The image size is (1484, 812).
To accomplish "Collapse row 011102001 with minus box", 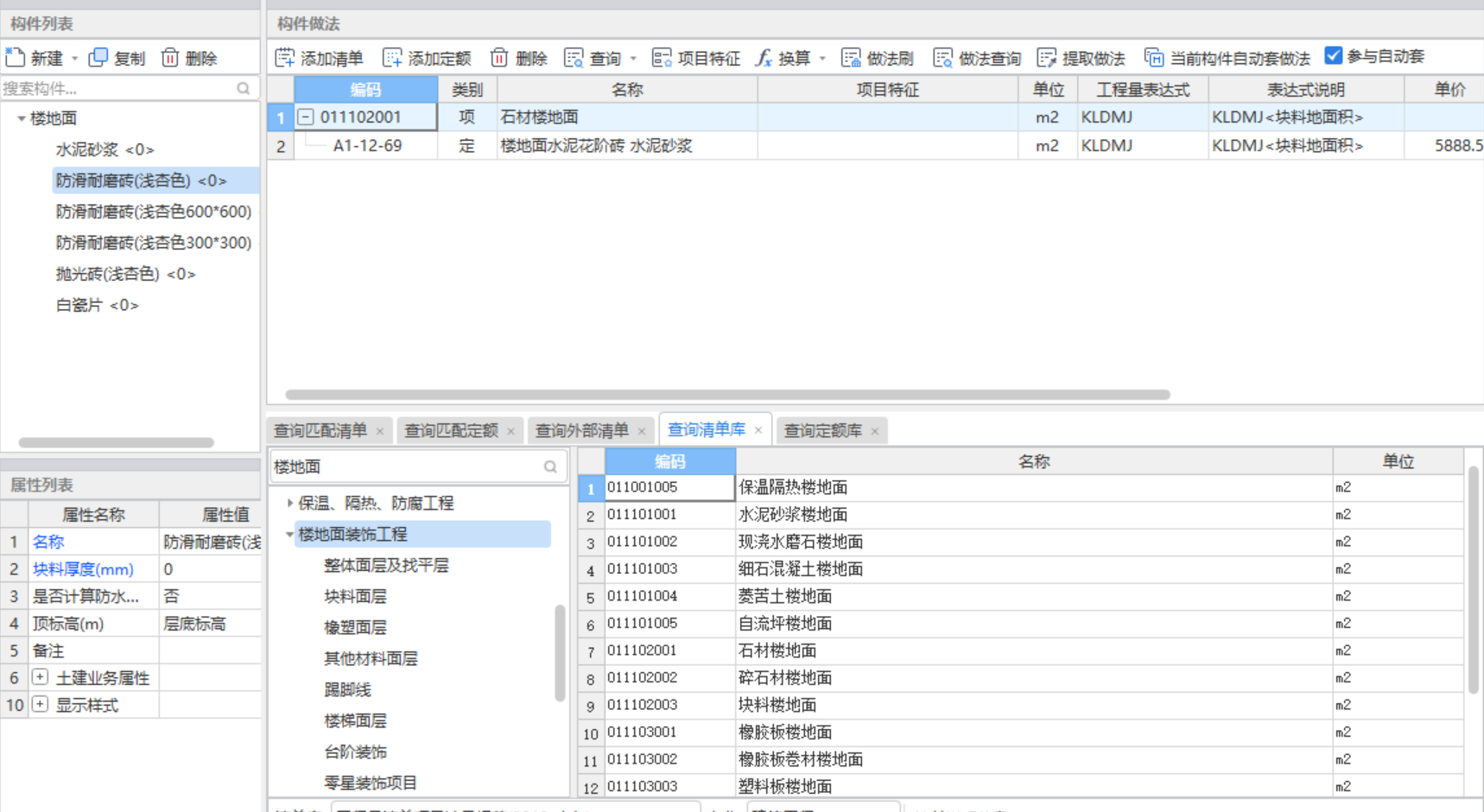I will tap(306, 117).
